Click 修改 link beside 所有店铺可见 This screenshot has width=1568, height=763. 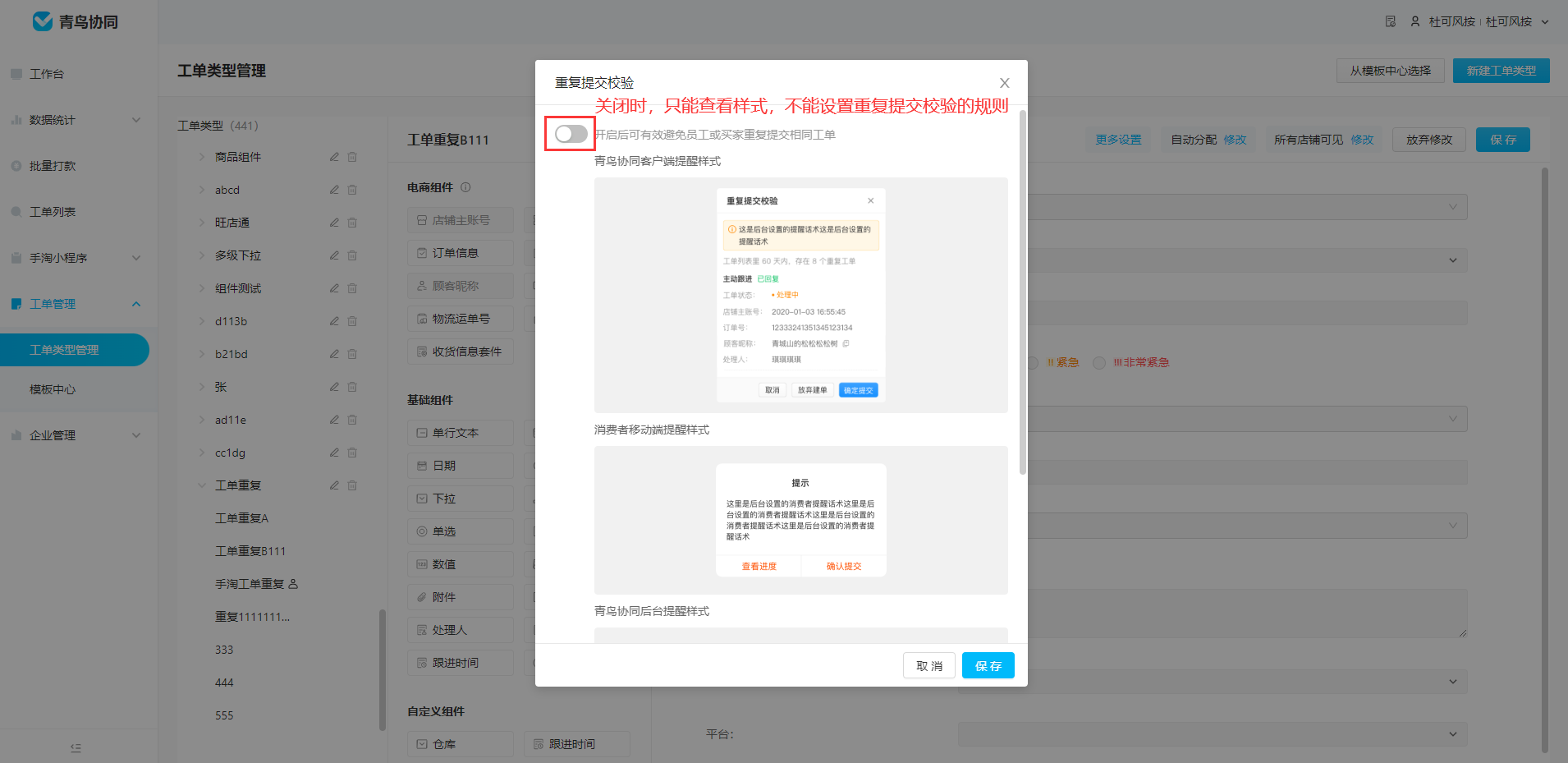pos(1362,140)
